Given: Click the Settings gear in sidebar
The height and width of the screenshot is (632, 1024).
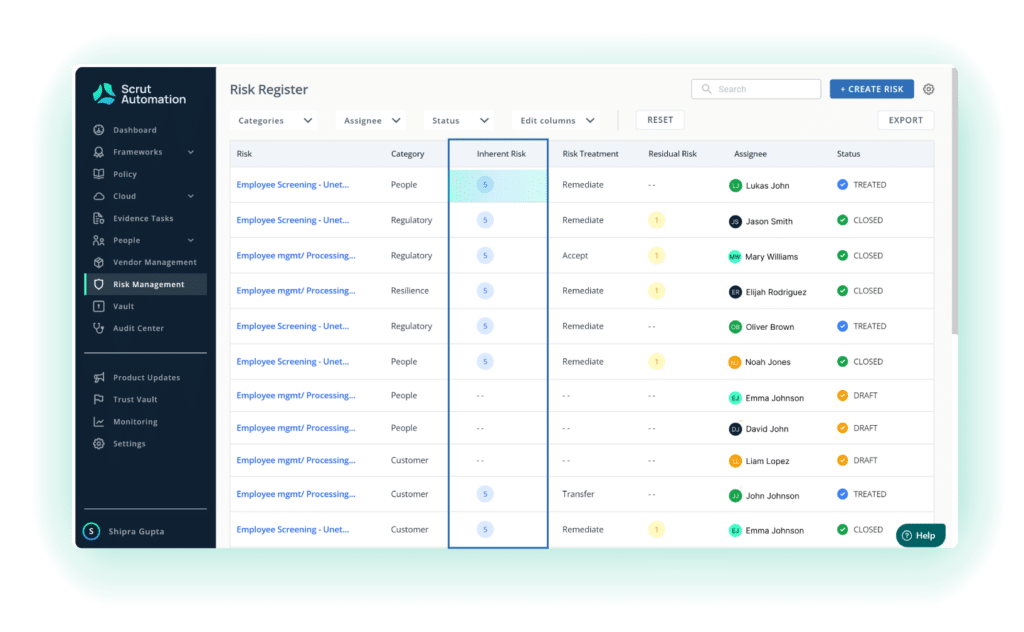Looking at the screenshot, I should [99, 444].
